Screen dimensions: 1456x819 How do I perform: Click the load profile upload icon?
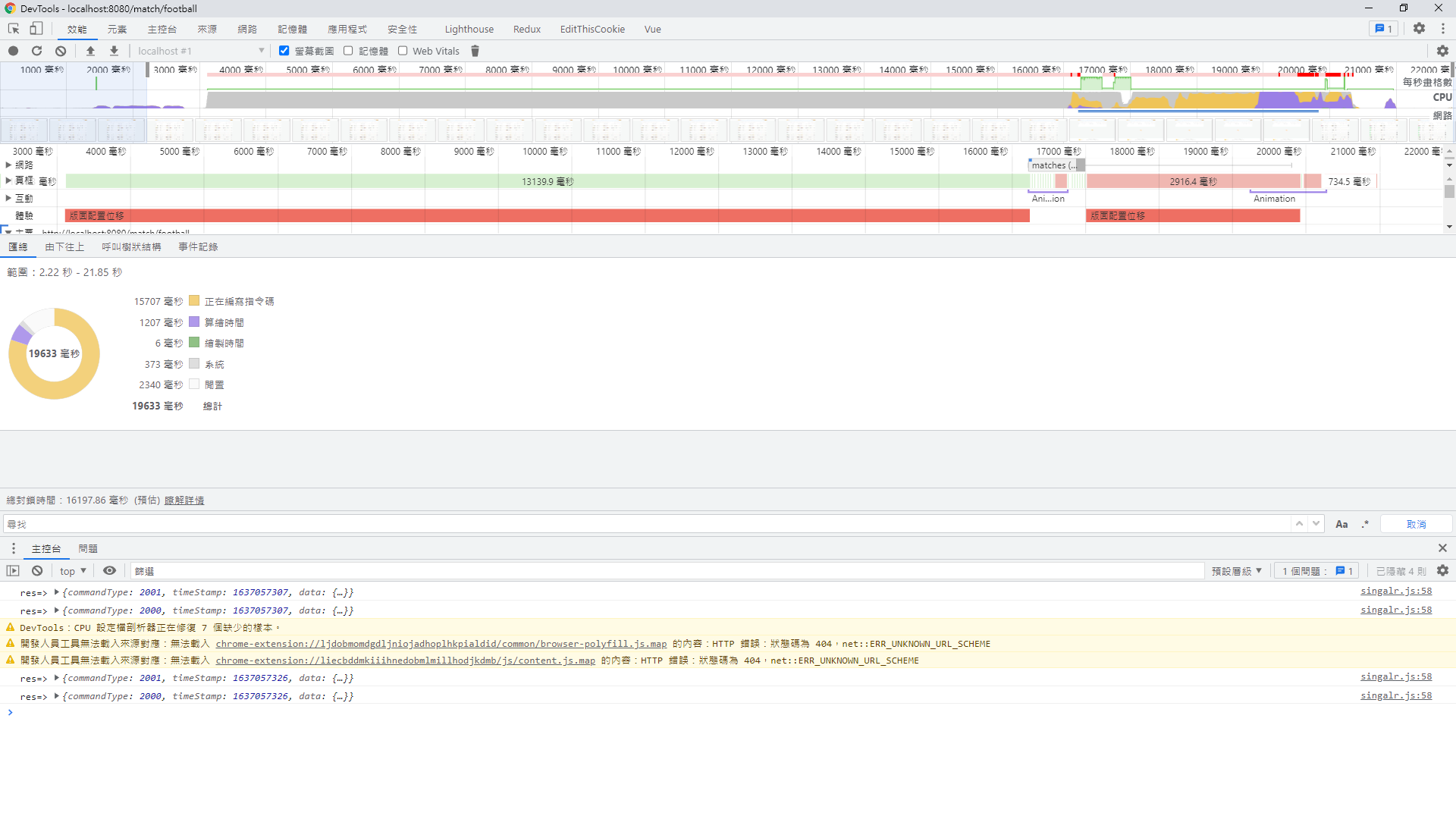click(90, 51)
